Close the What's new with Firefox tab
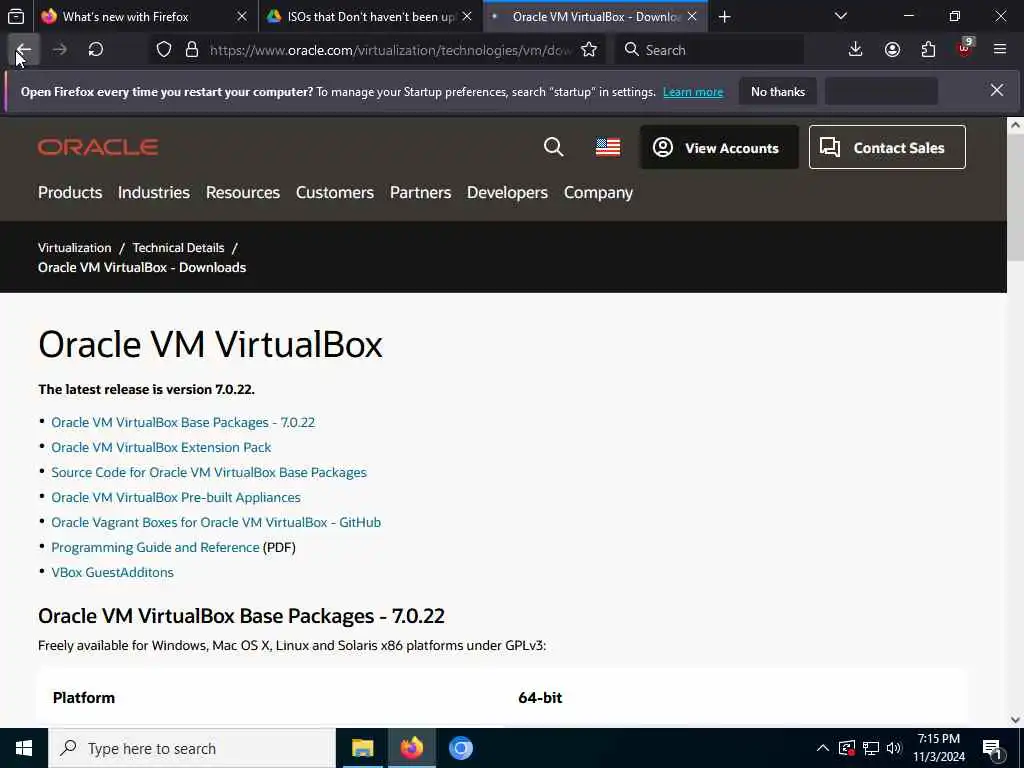This screenshot has width=1024, height=768. point(242,16)
